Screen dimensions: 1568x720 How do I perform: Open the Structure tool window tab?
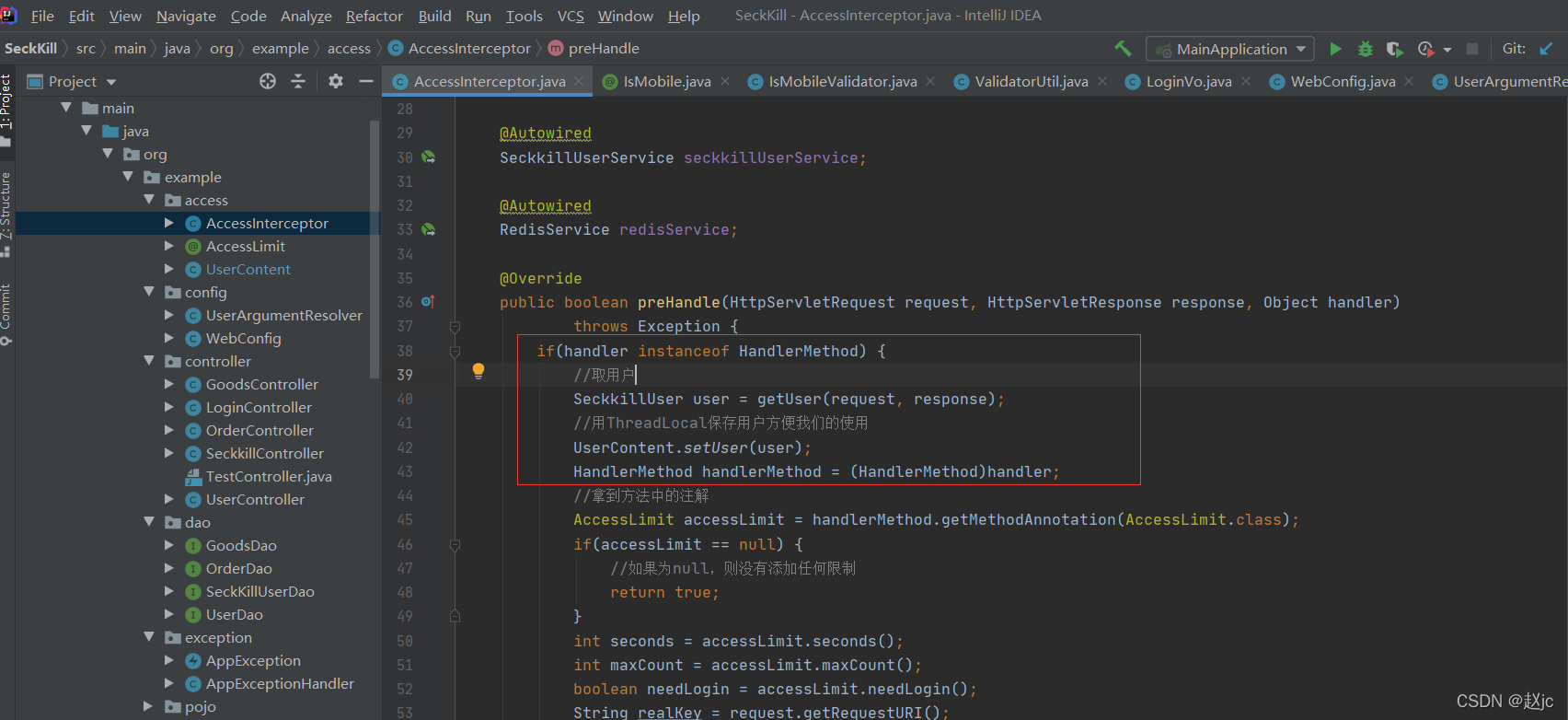click(6, 214)
